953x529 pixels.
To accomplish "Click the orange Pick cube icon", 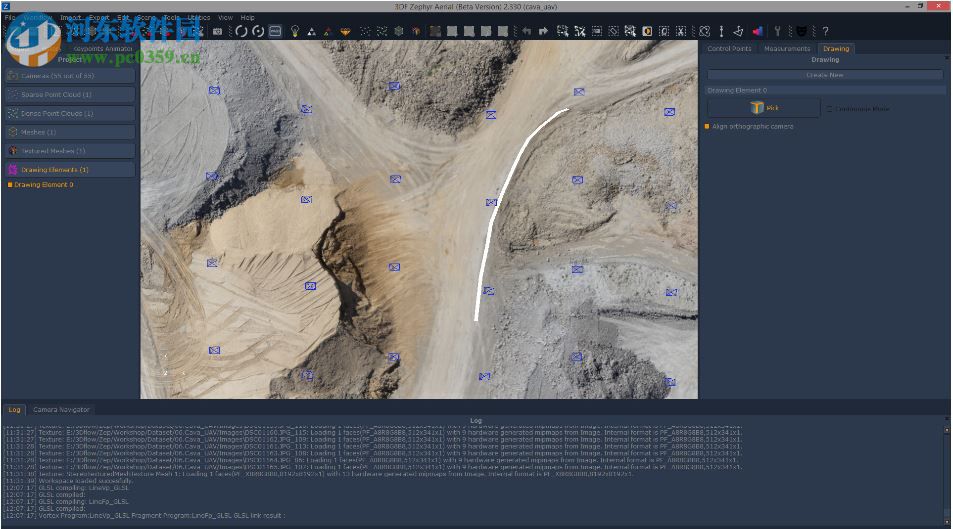I will coord(757,108).
